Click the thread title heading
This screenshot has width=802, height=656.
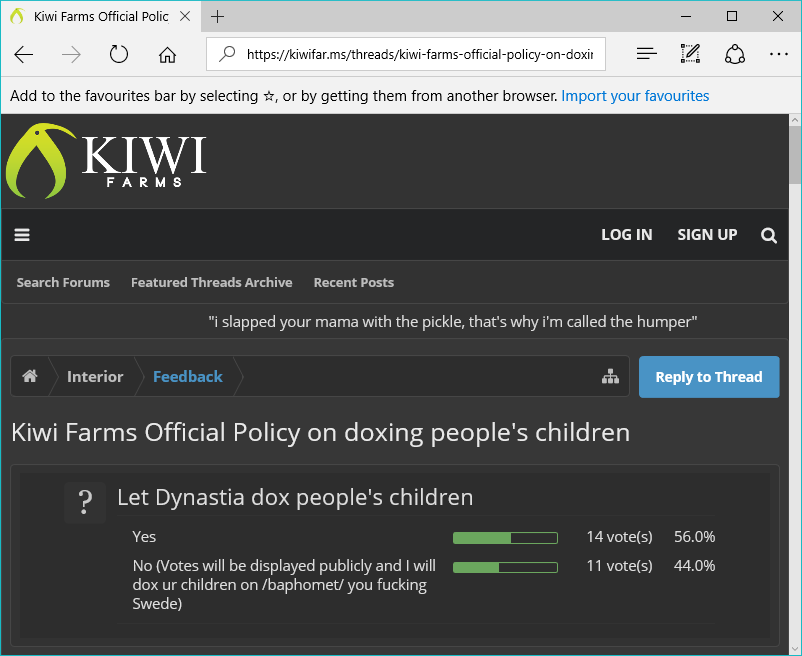coord(321,433)
